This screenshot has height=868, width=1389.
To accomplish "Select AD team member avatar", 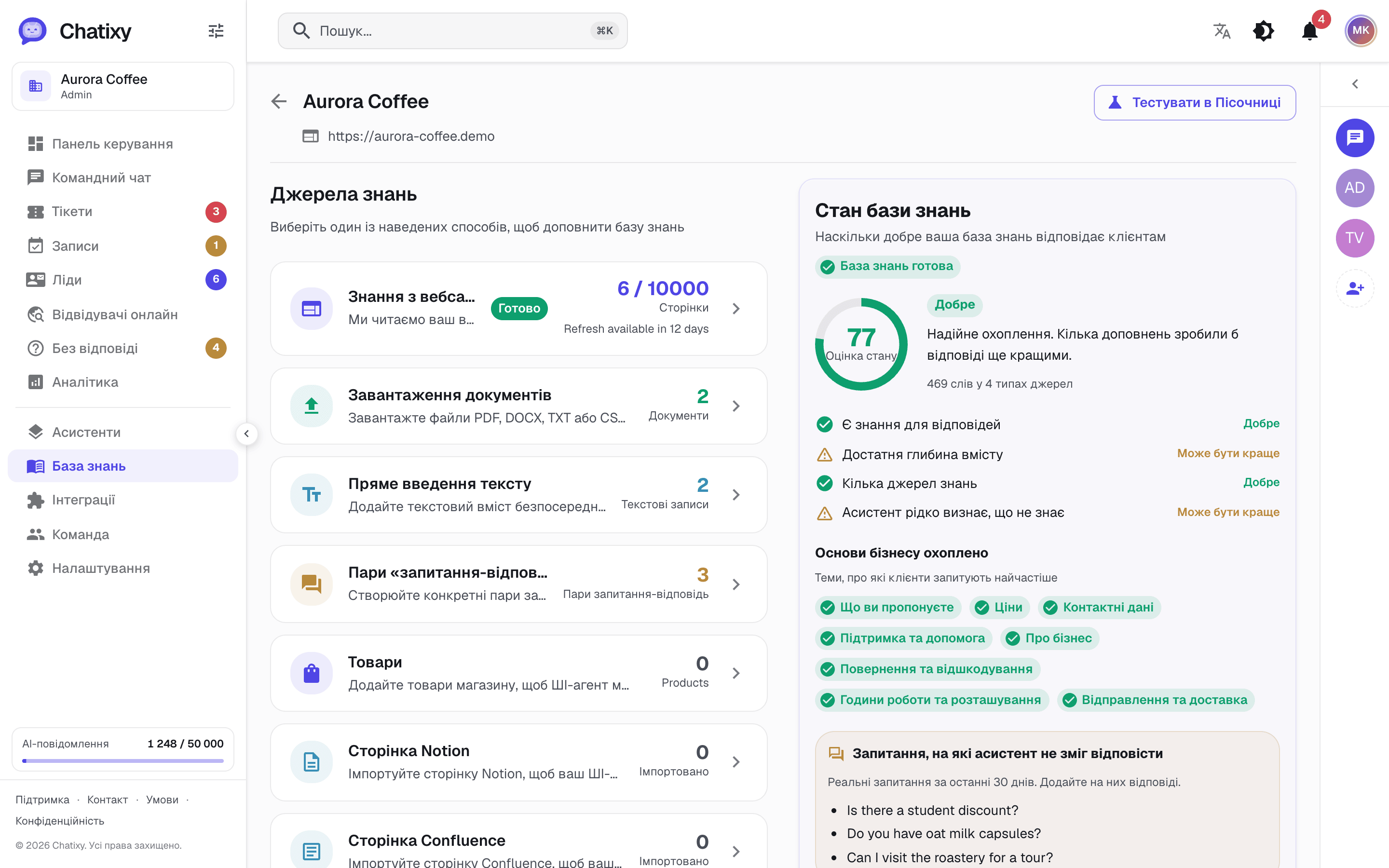I will (x=1355, y=188).
